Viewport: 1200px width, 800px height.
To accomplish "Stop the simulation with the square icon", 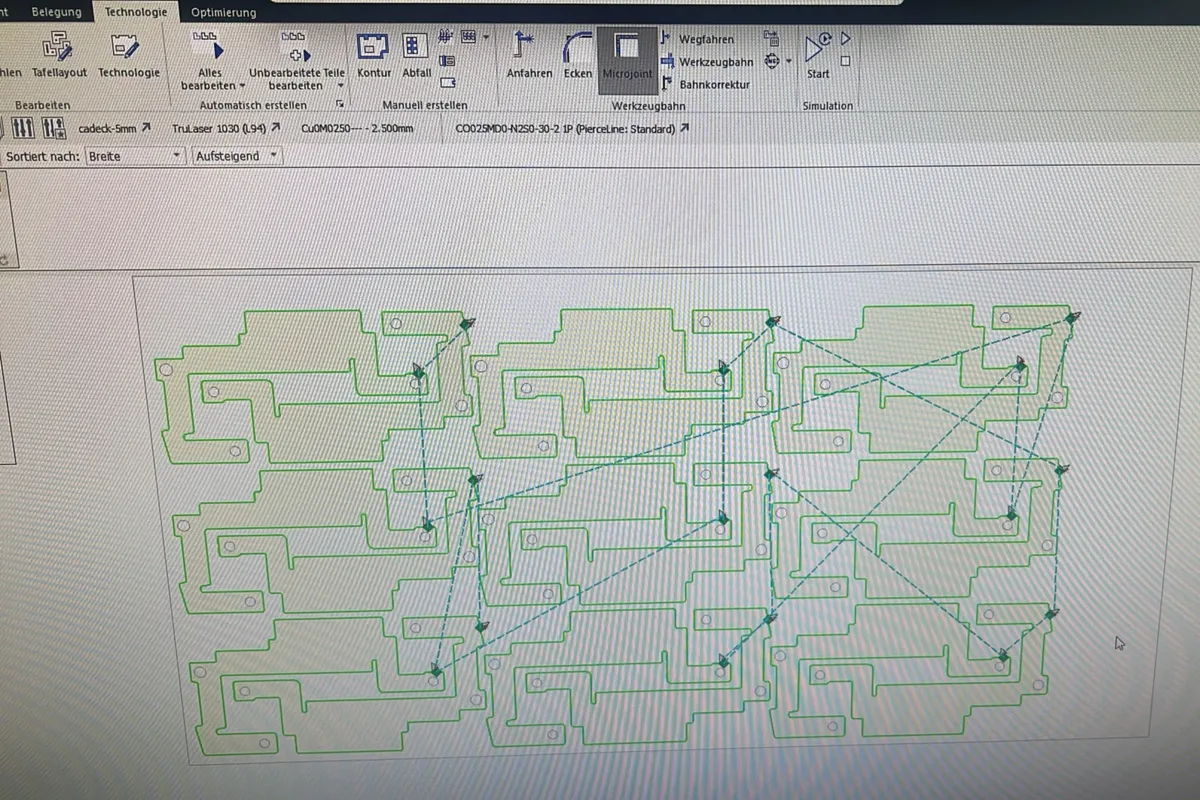I will (x=845, y=61).
